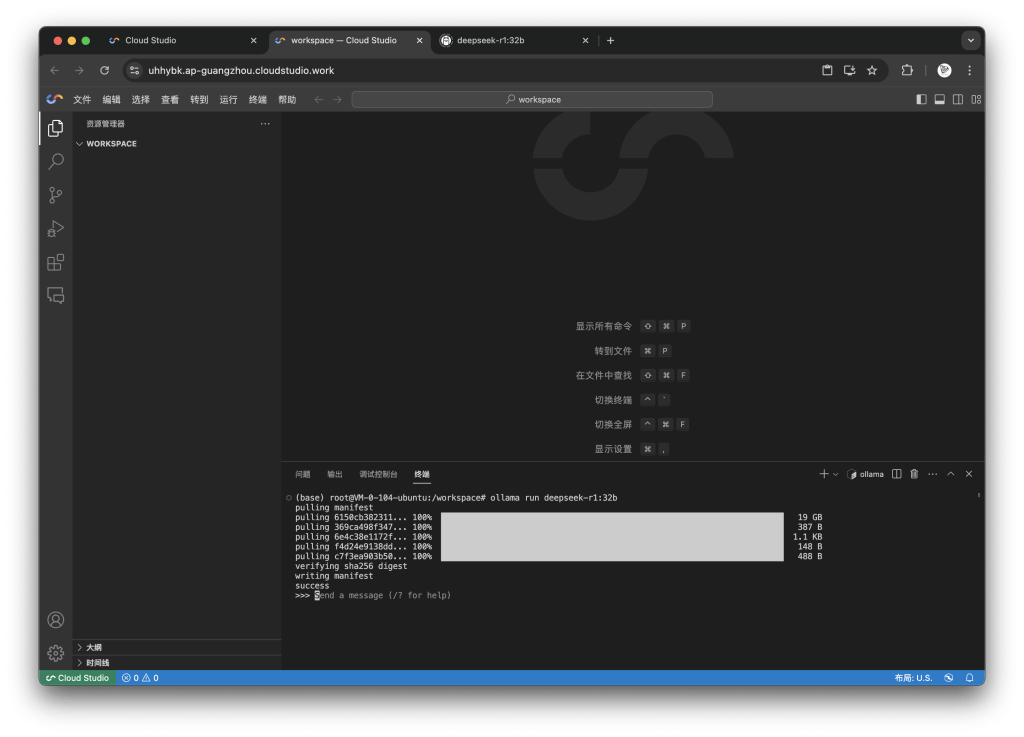
Task: Click the Cloud Studio remote status bar button
Action: 78,678
